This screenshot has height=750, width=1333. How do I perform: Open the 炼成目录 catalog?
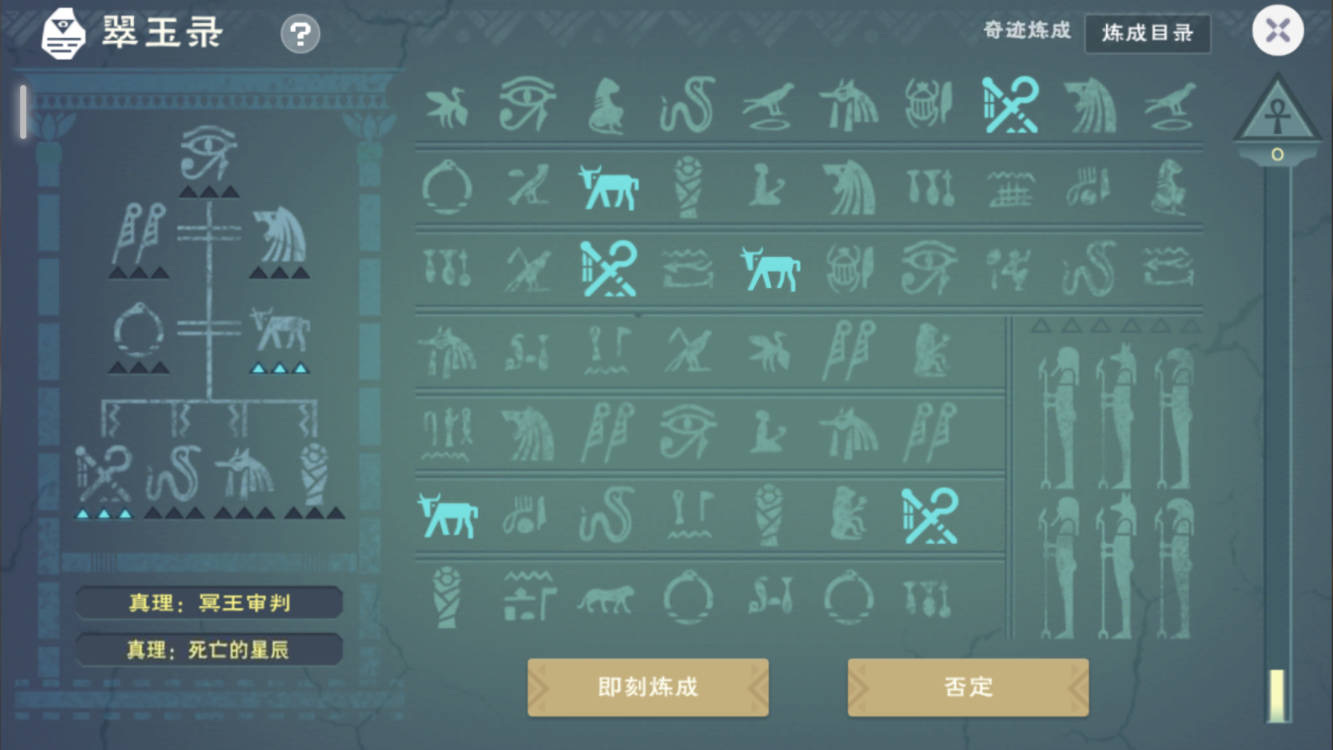1148,33
